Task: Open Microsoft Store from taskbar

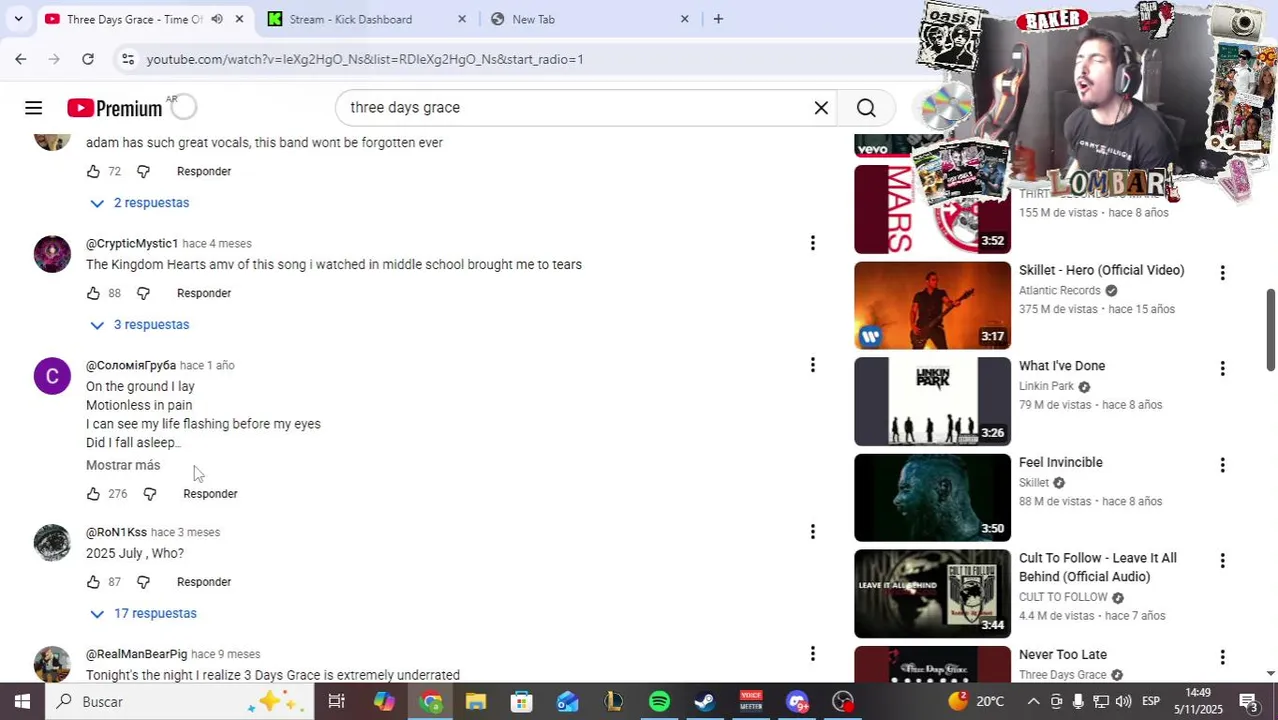Action: [x=522, y=702]
